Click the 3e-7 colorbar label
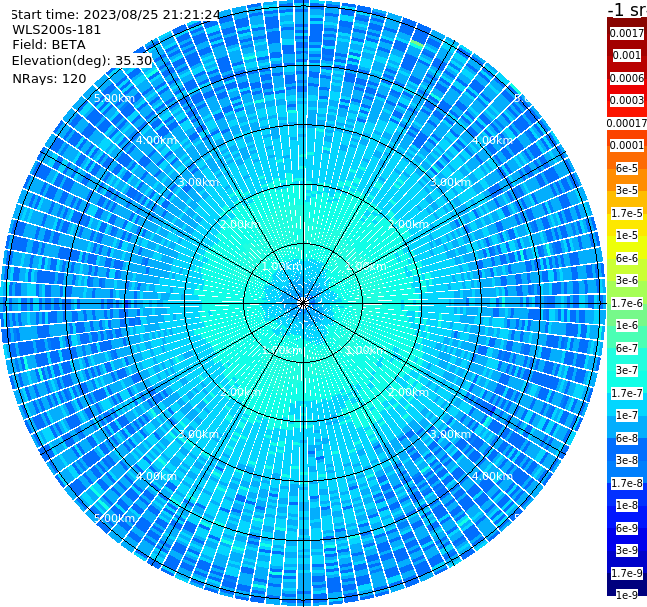 click(x=627, y=371)
